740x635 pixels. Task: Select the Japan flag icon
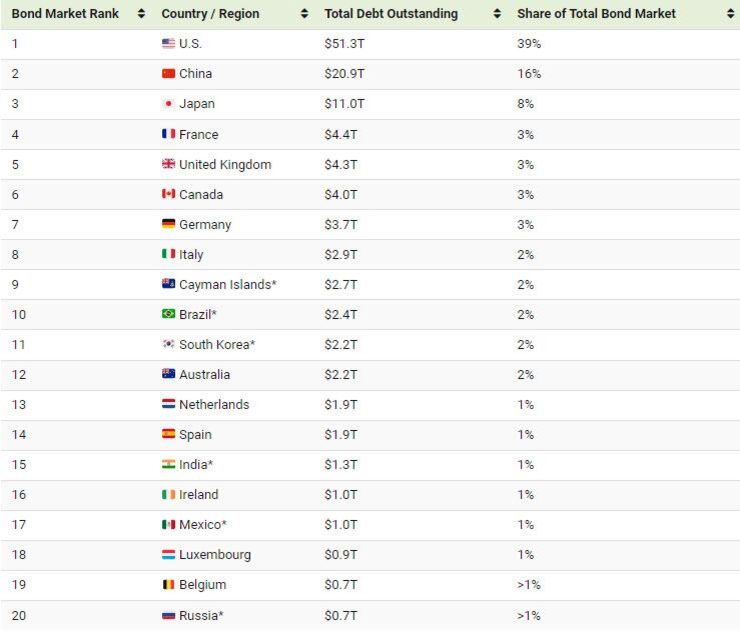(x=168, y=103)
